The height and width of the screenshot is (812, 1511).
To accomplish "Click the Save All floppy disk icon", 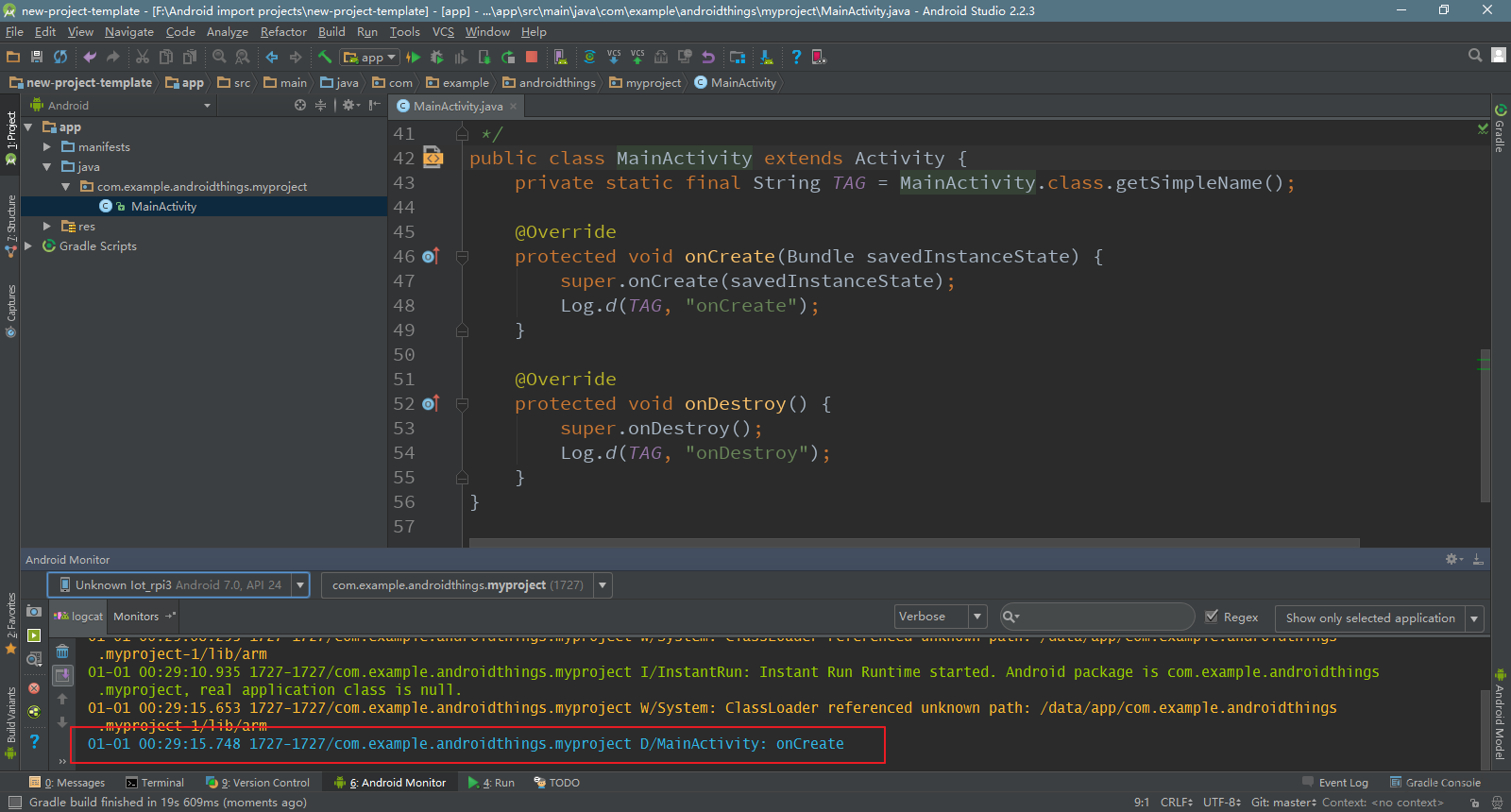I will point(37,58).
